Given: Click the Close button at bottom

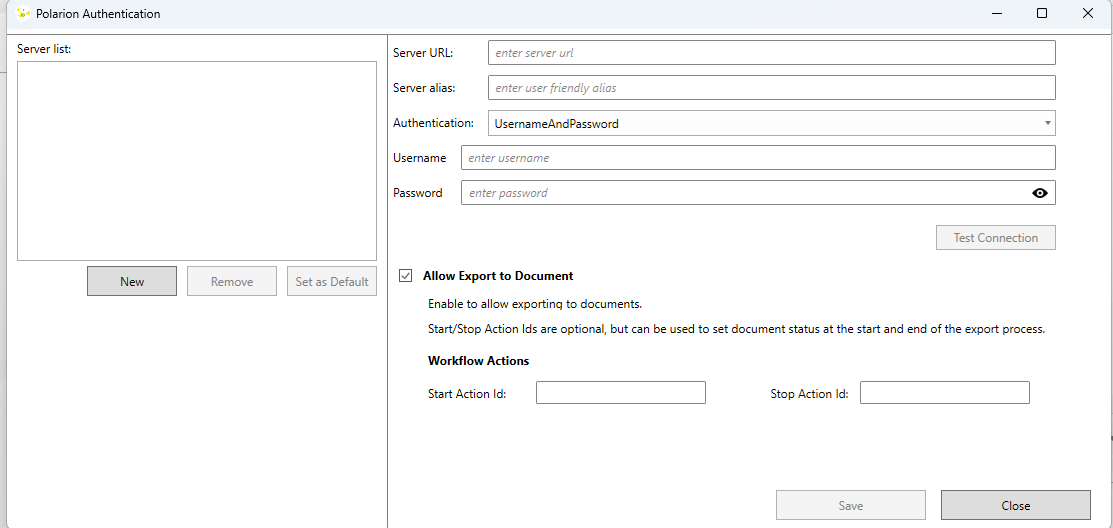Looking at the screenshot, I should [1016, 505].
